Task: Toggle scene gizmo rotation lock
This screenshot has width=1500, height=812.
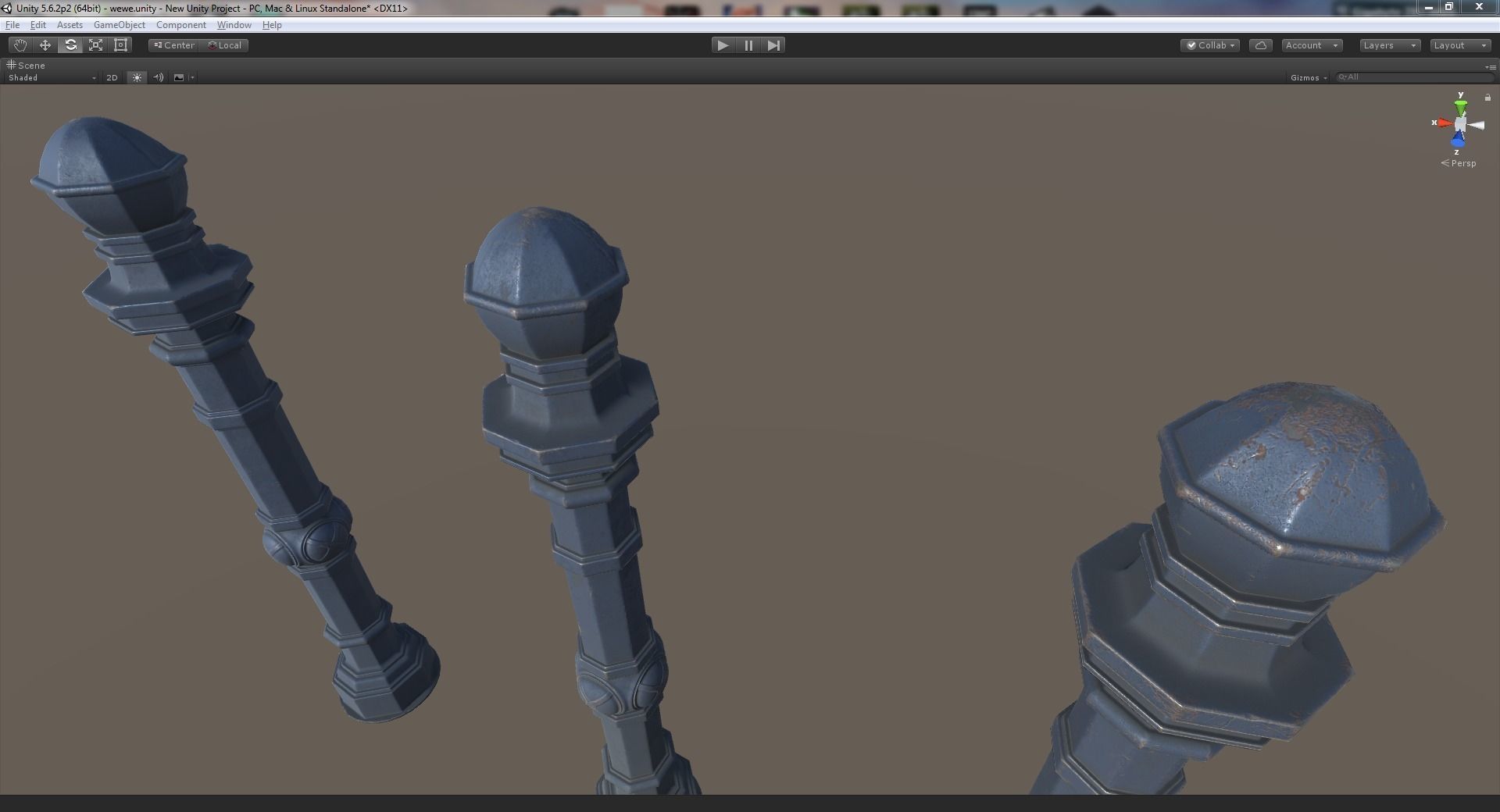Action: [1487, 98]
